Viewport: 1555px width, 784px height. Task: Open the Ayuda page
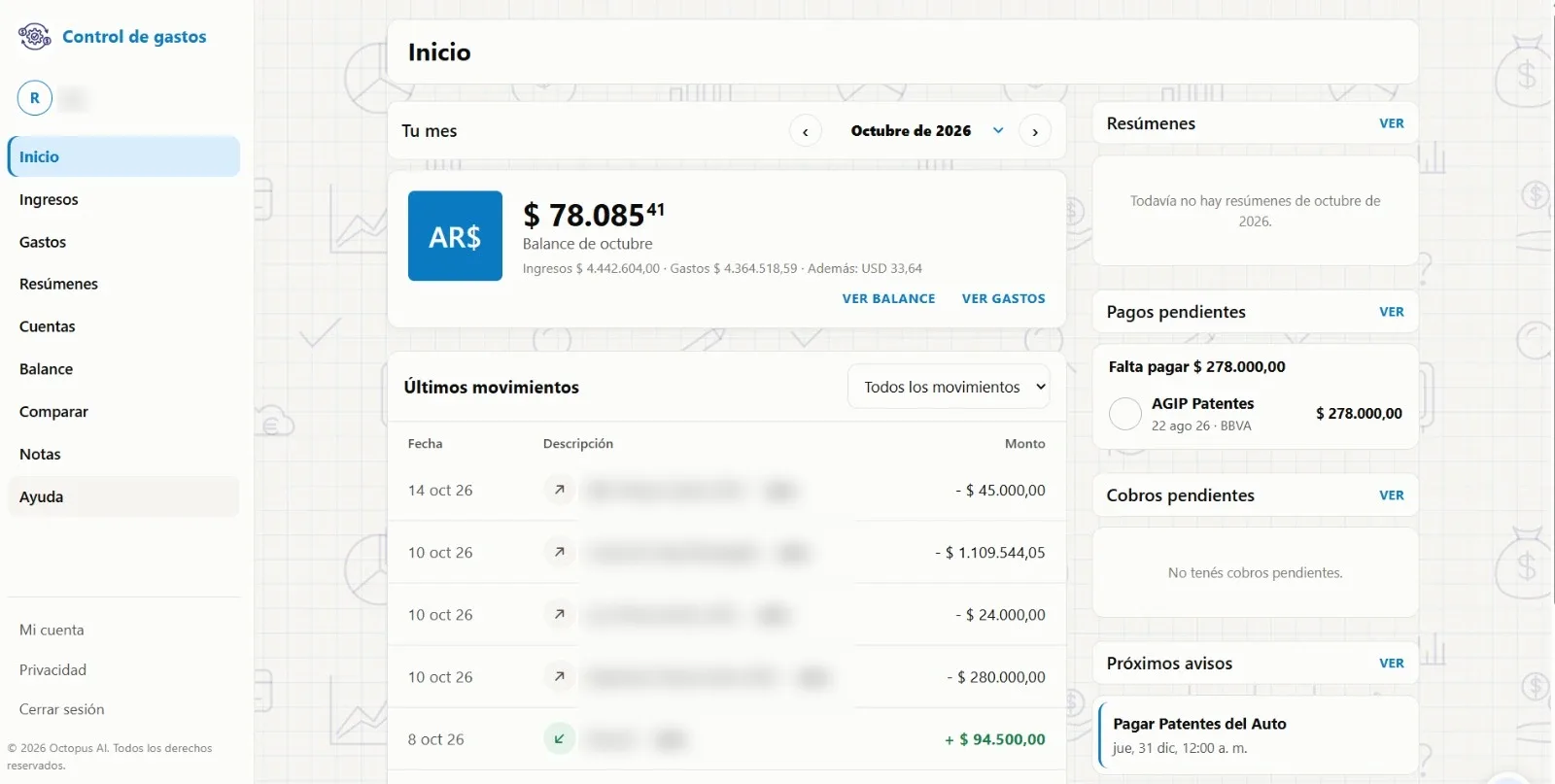pyautogui.click(x=123, y=496)
